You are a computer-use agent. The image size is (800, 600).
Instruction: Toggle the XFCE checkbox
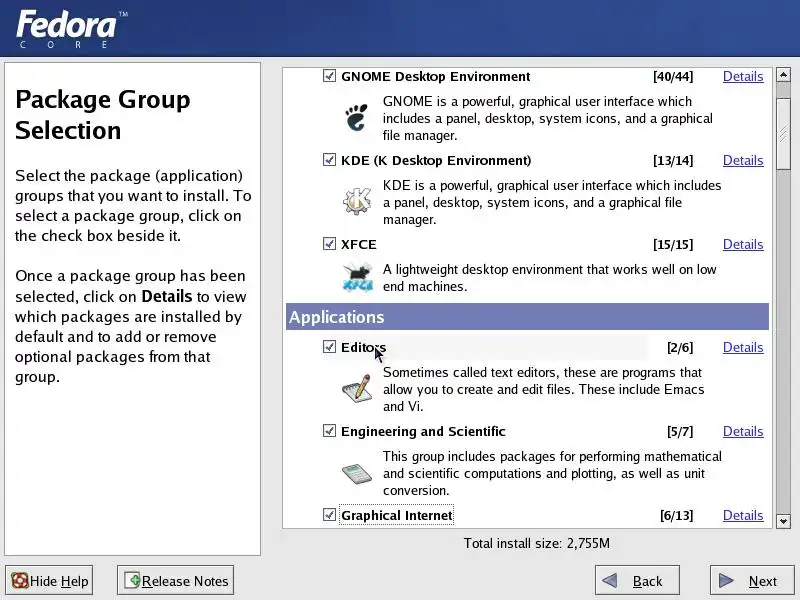click(329, 244)
